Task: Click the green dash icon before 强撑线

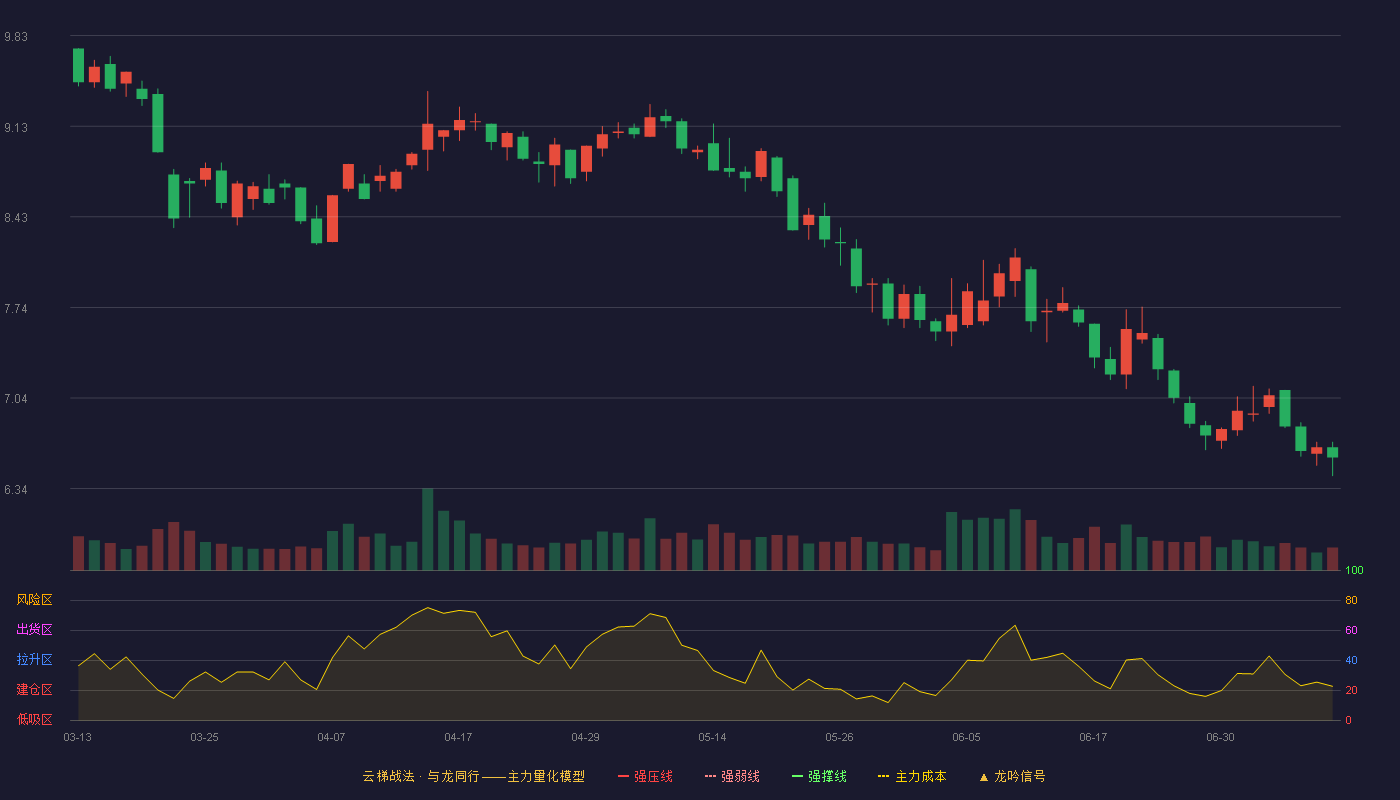Action: [797, 777]
